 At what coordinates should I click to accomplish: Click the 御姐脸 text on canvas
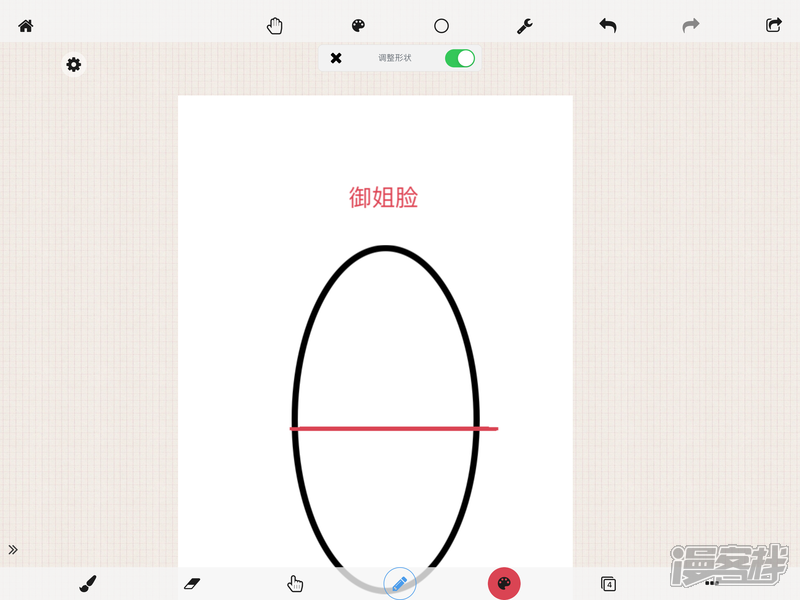pos(383,198)
